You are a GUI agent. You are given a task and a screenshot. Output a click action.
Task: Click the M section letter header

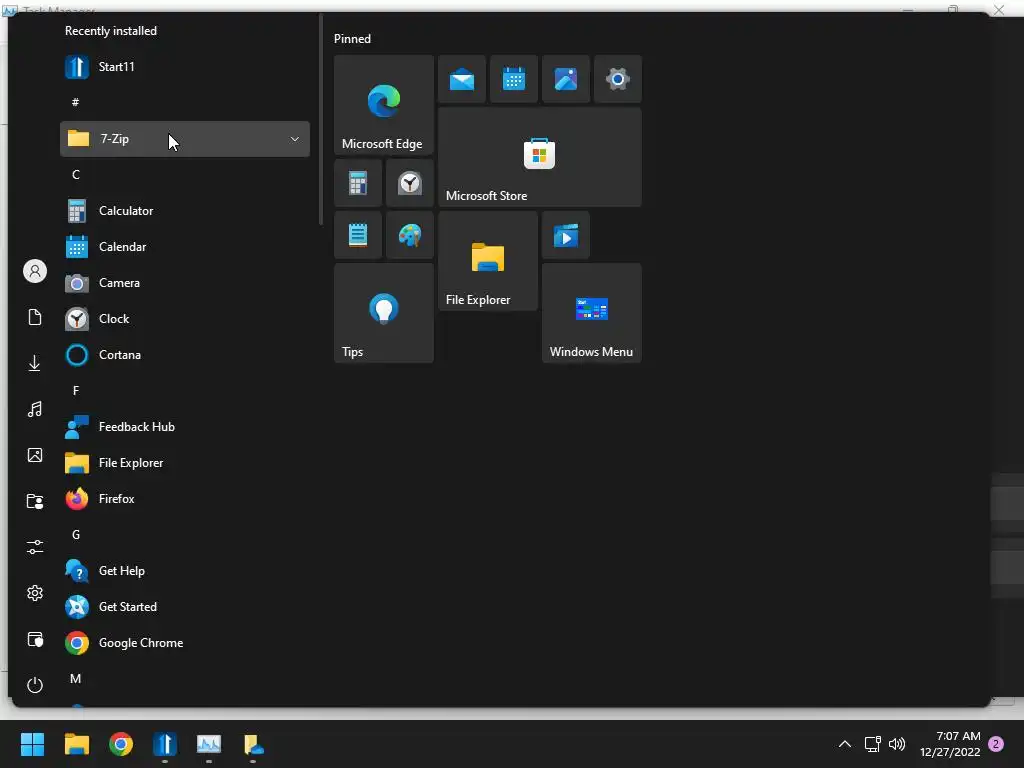point(76,679)
